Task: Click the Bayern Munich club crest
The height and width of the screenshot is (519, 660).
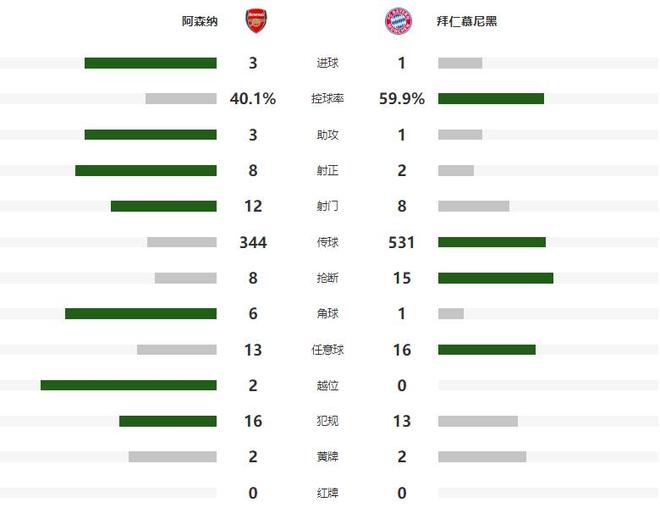Action: [x=397, y=20]
